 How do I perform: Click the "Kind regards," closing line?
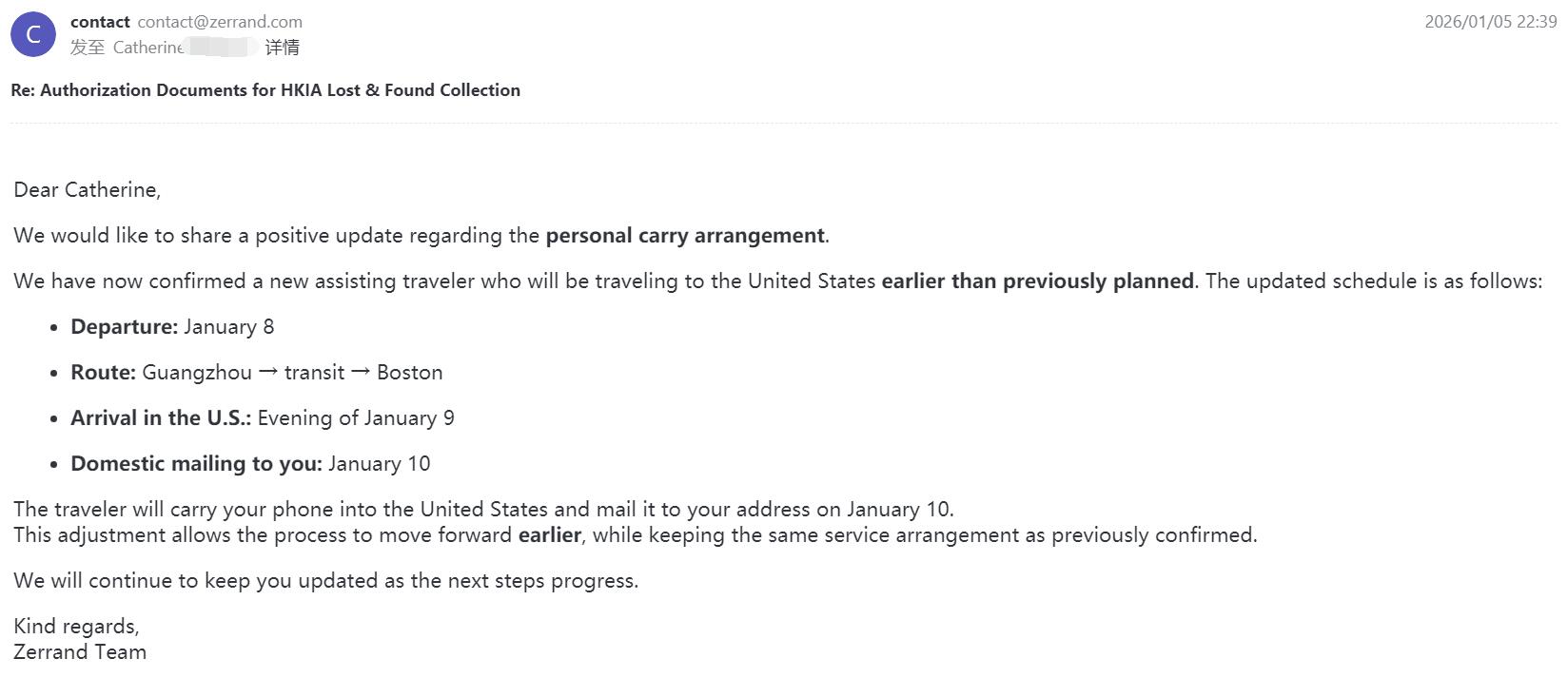[x=76, y=627]
